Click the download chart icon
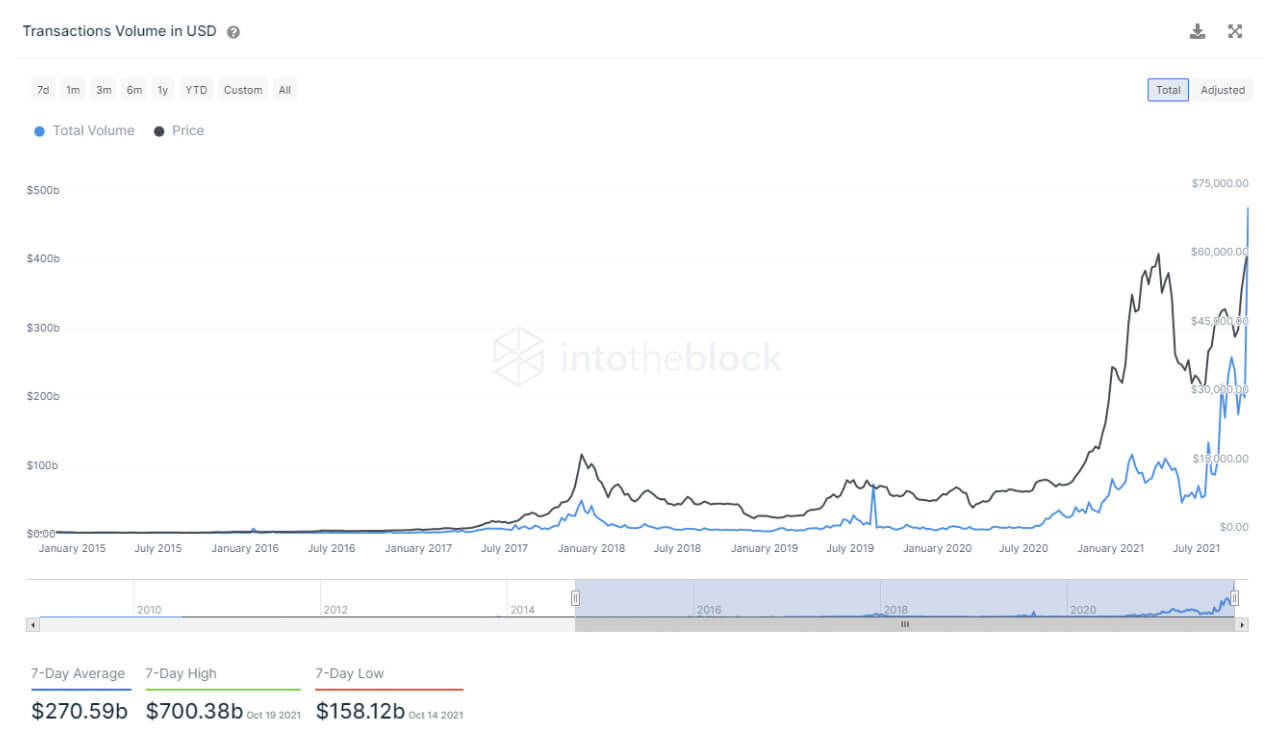Image resolution: width=1278 pixels, height=740 pixels. tap(1197, 31)
